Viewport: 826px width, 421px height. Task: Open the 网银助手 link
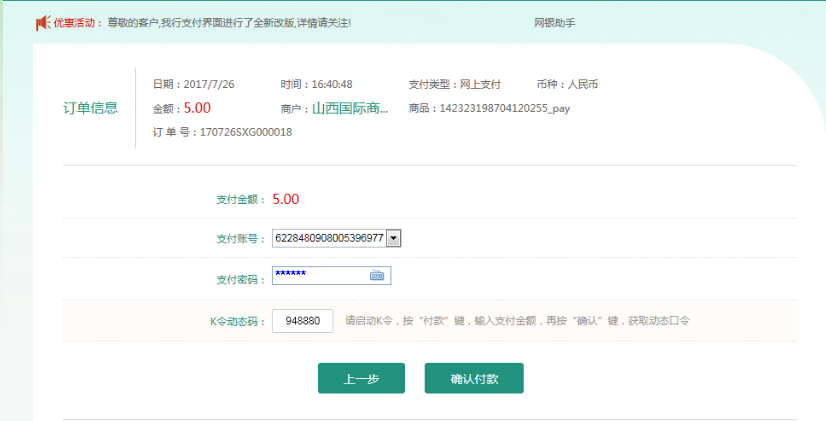click(554, 22)
